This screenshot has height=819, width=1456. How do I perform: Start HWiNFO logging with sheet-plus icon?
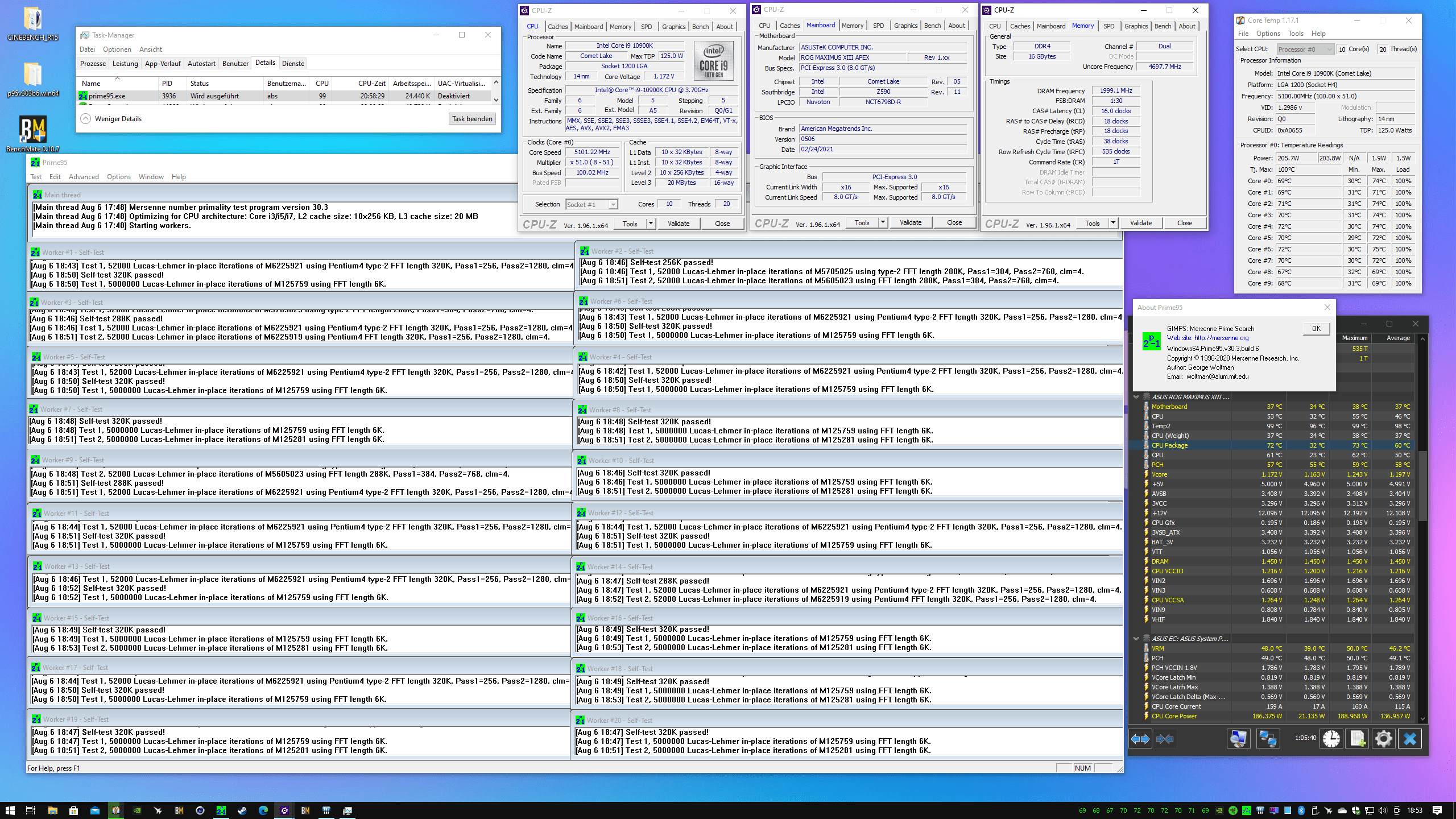pyautogui.click(x=1358, y=739)
